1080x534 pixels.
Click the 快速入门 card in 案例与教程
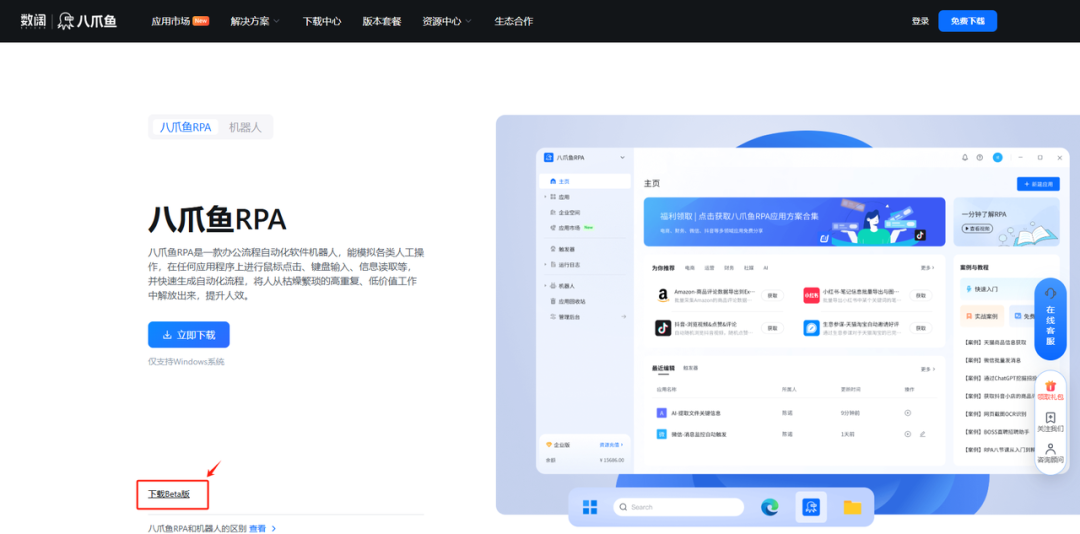pyautogui.click(x=999, y=289)
